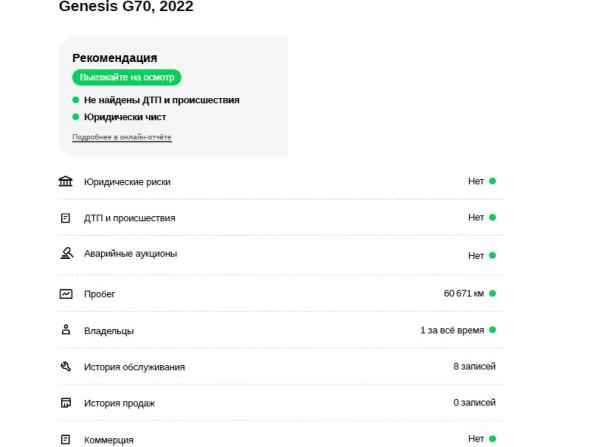Click the Пробег mileage chart icon
Screen dimensions: 591x447
[x=66, y=294]
